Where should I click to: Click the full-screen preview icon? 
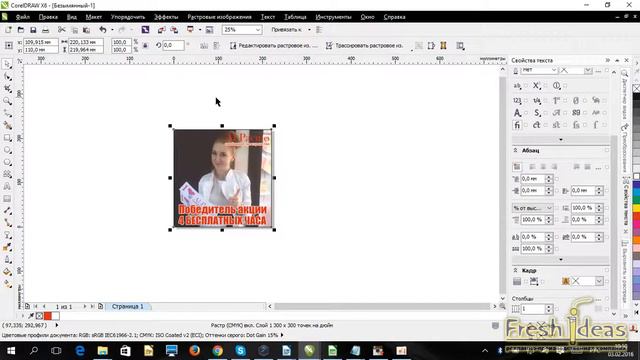click(209, 30)
